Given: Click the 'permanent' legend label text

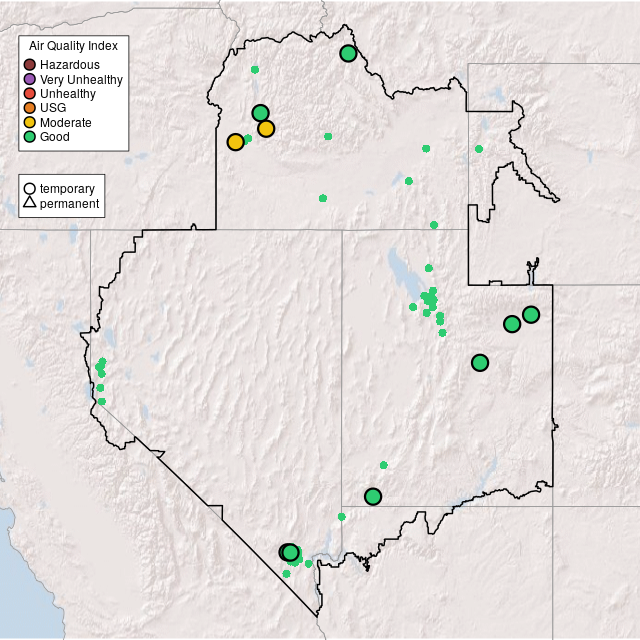Looking at the screenshot, I should tap(69, 203).
